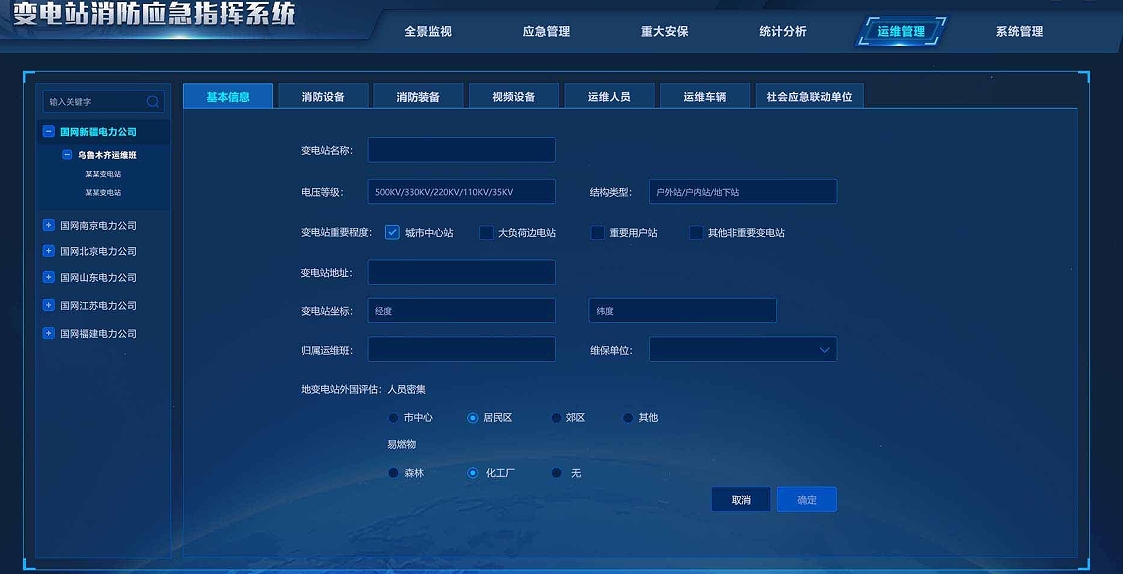Expand 国网江苏电力公司 node

point(49,305)
